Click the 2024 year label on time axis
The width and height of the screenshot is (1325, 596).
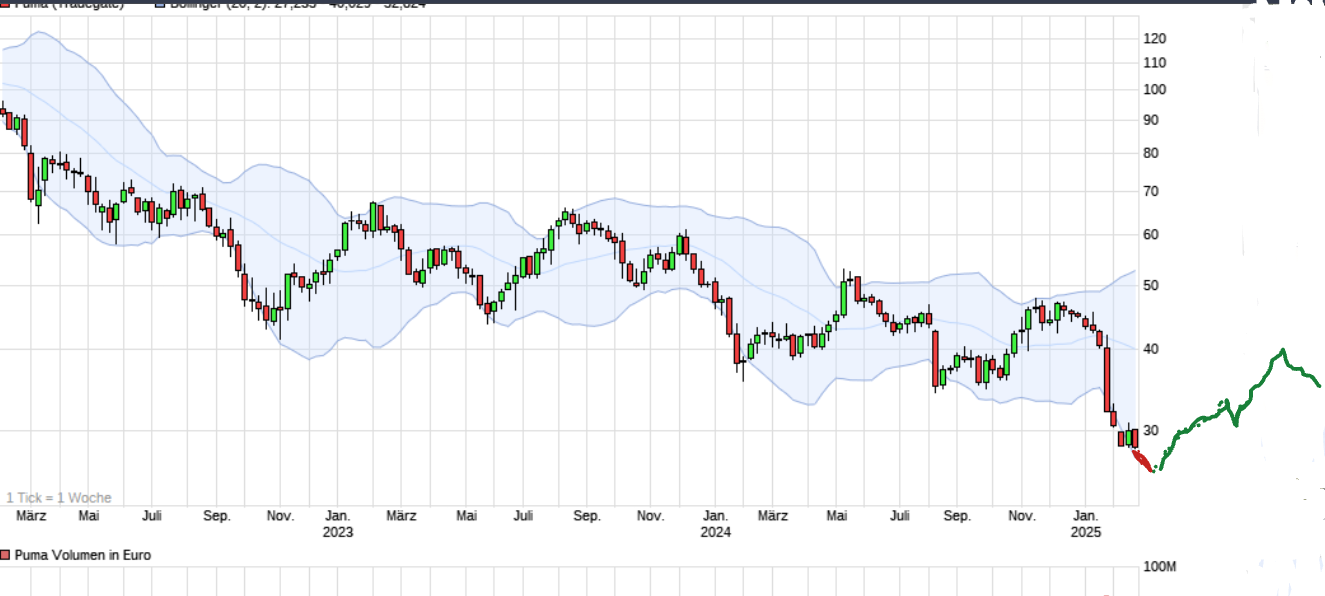click(715, 532)
